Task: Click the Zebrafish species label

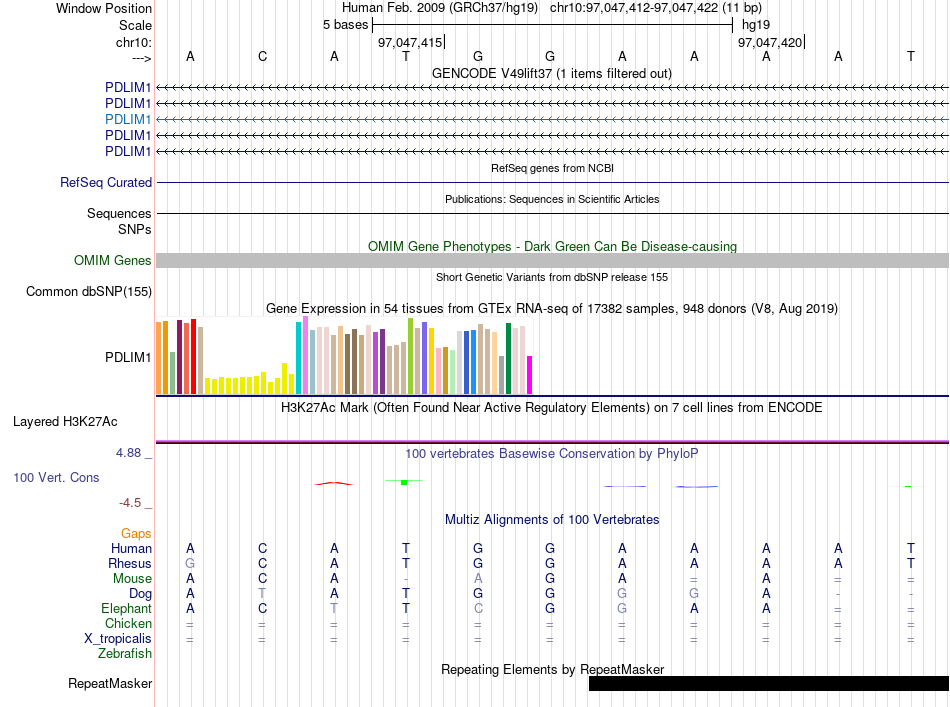Action: pos(125,654)
